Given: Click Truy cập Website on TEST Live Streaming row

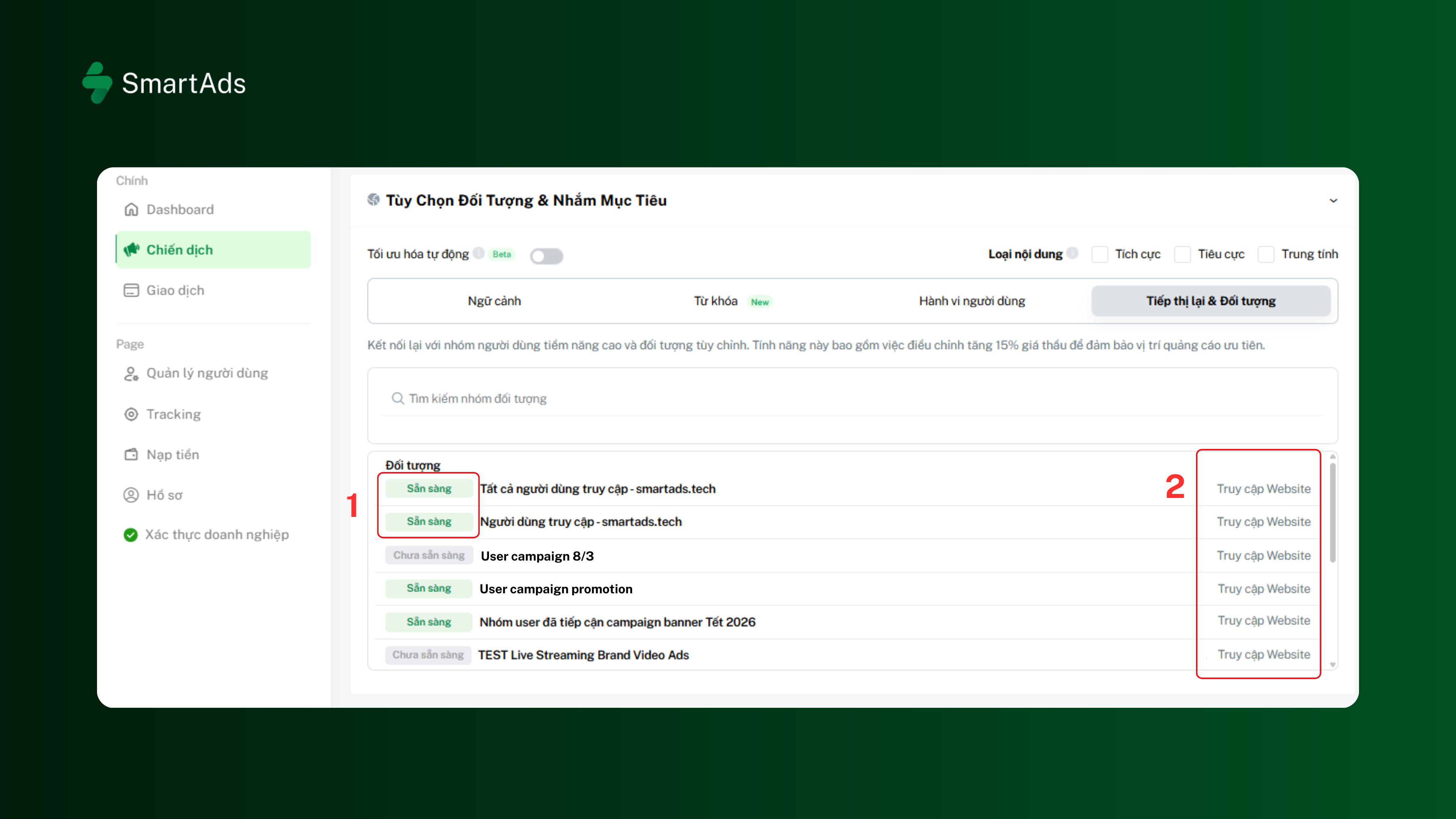Looking at the screenshot, I should click(x=1264, y=654).
